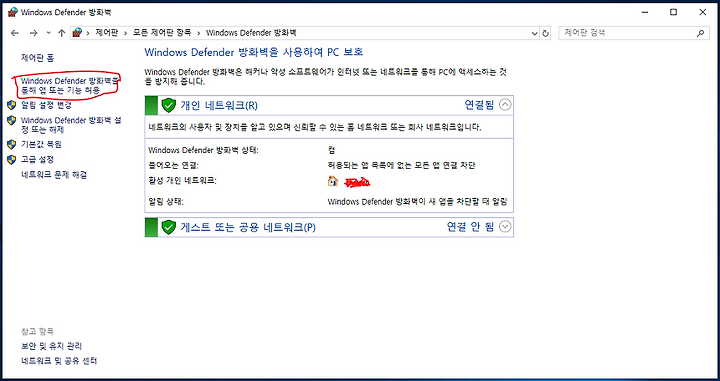
Task: Open 알림 설정 변경 link
Action: tap(46, 105)
